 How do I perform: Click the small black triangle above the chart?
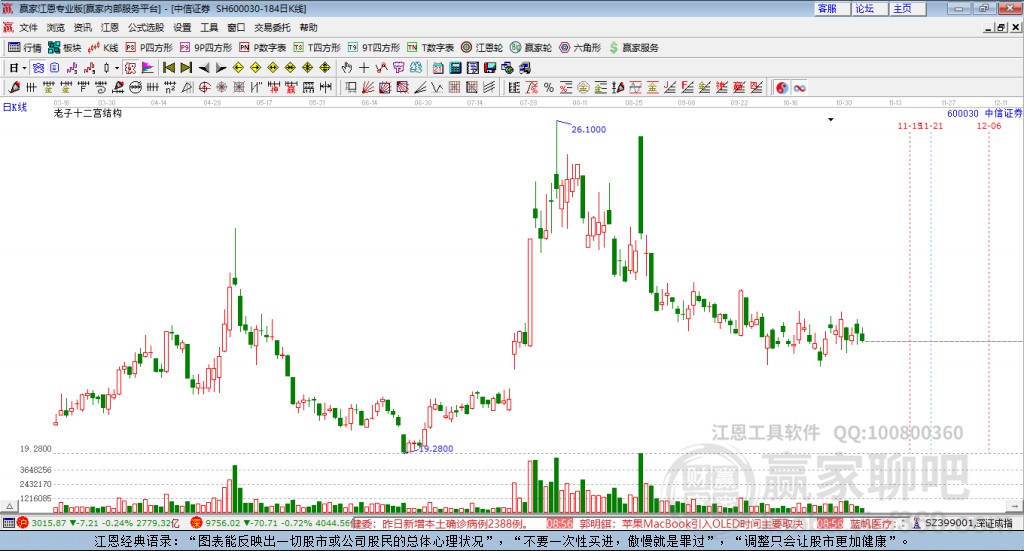pos(831,119)
